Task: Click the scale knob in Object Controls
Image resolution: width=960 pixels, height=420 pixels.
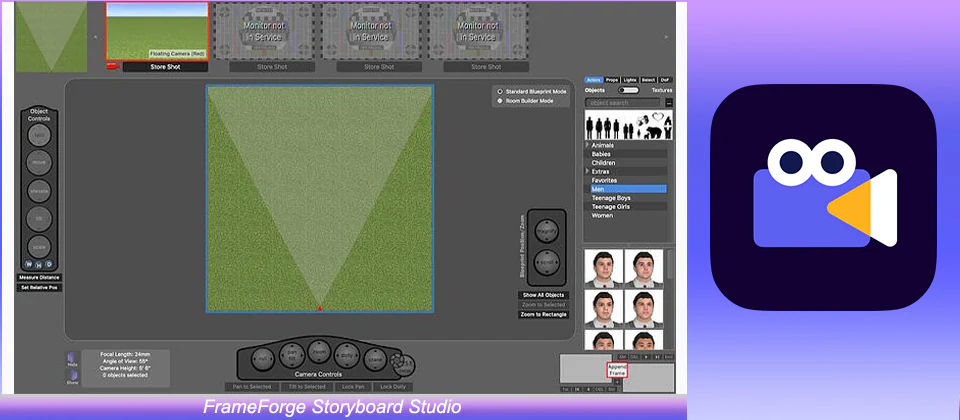Action: [39, 247]
